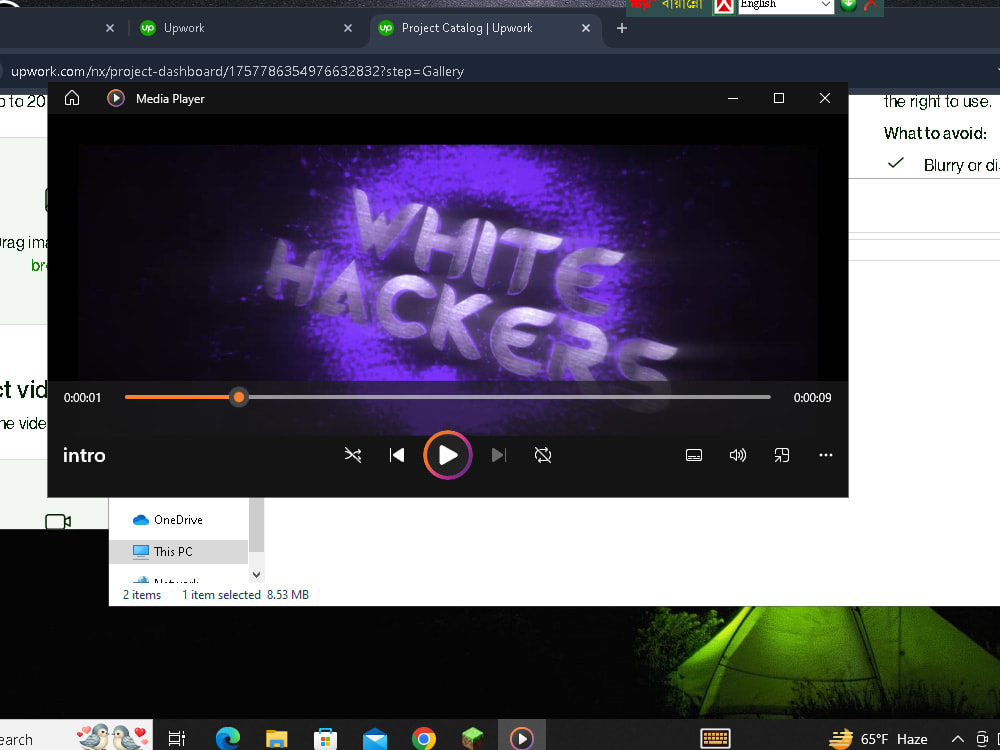Go to previous track in Media Player
Image resolution: width=1000 pixels, height=750 pixels.
(x=397, y=455)
